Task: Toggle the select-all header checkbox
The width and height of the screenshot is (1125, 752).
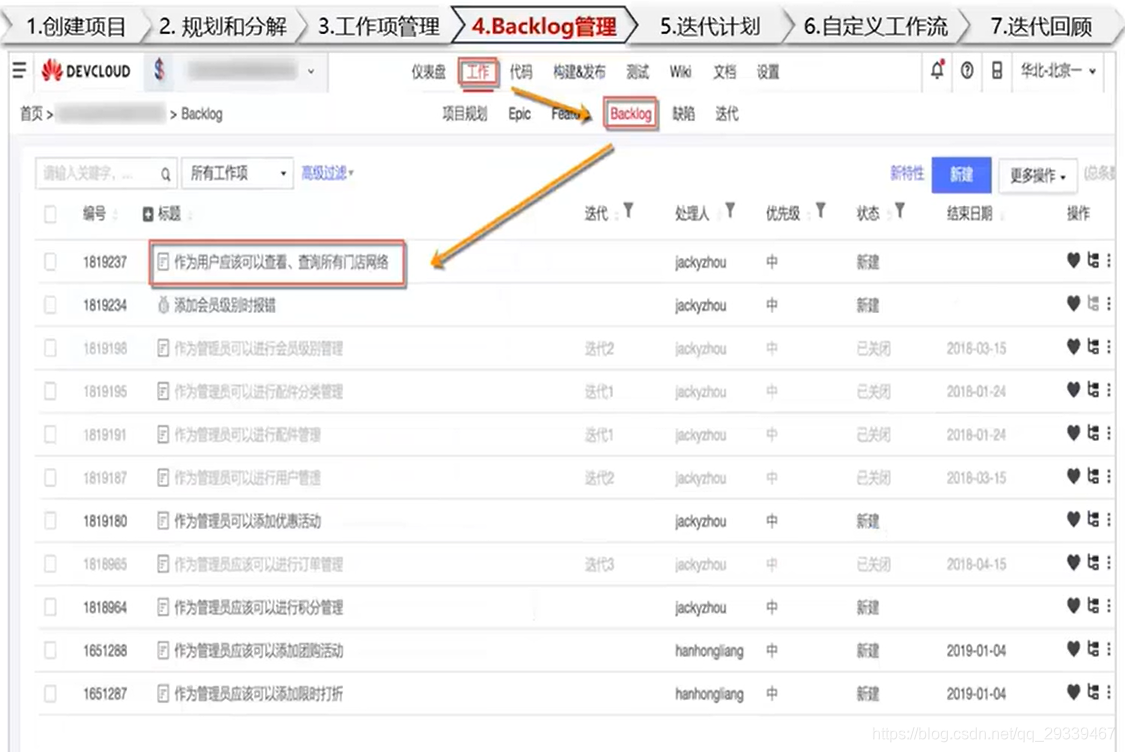Action: (50, 214)
